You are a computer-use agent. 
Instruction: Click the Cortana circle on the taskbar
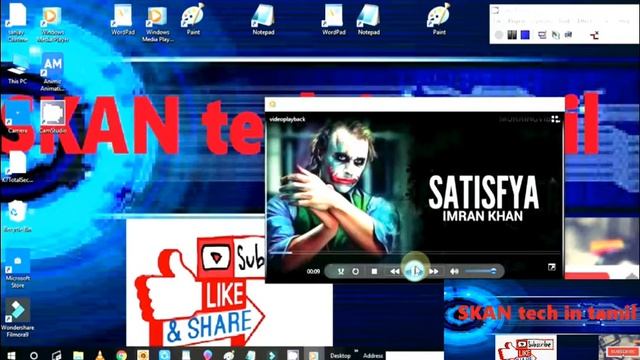pos(34,355)
